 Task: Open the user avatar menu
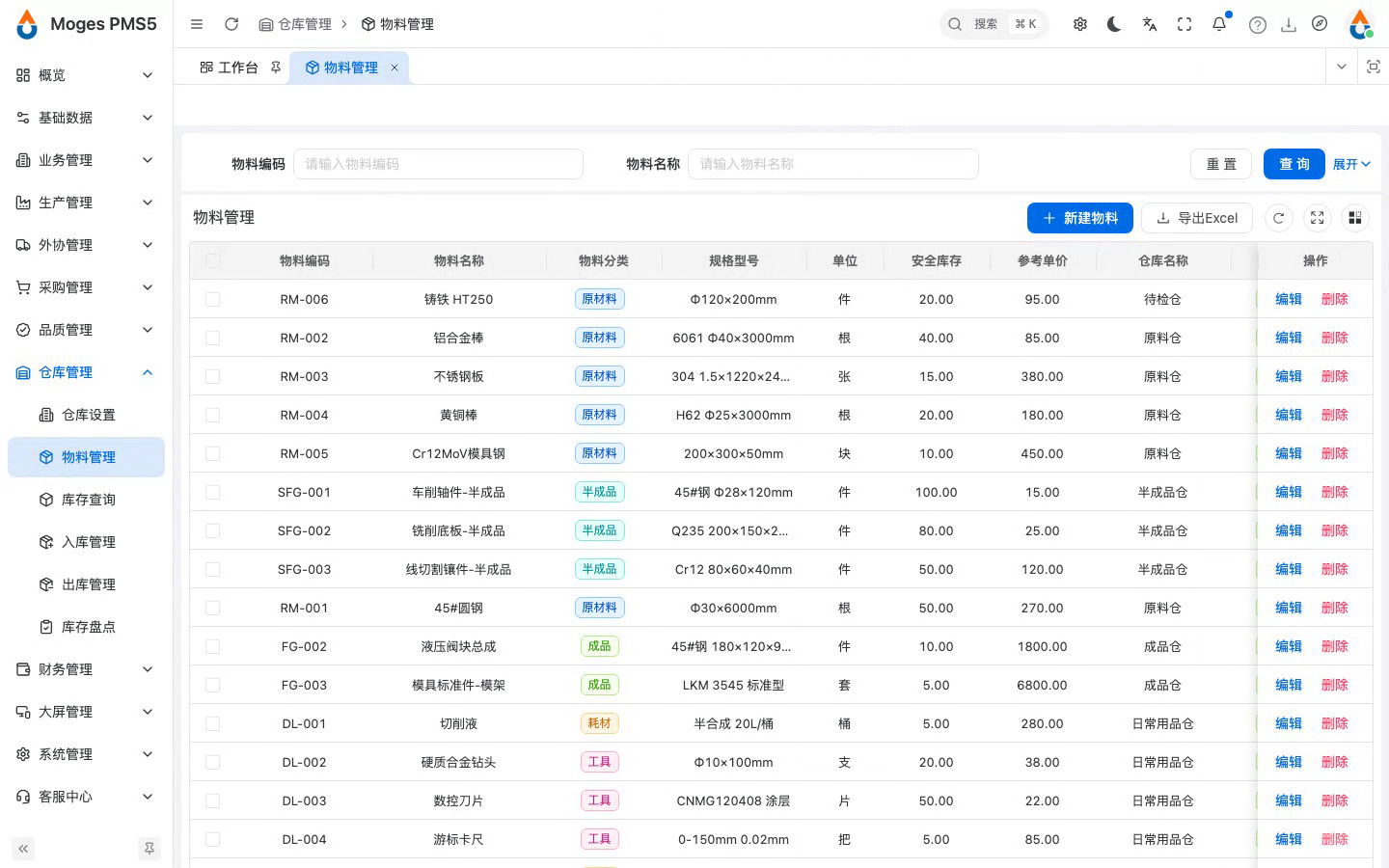pyautogui.click(x=1360, y=24)
